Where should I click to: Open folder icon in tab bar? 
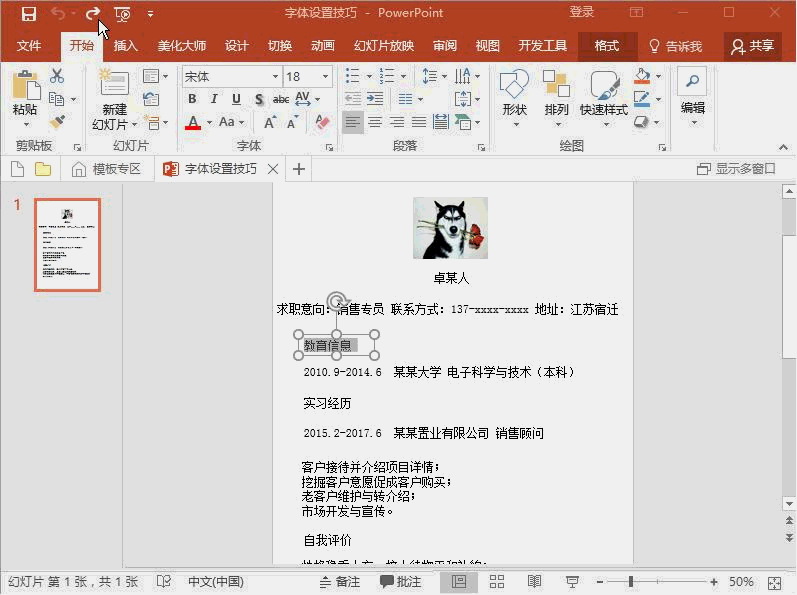(43, 169)
